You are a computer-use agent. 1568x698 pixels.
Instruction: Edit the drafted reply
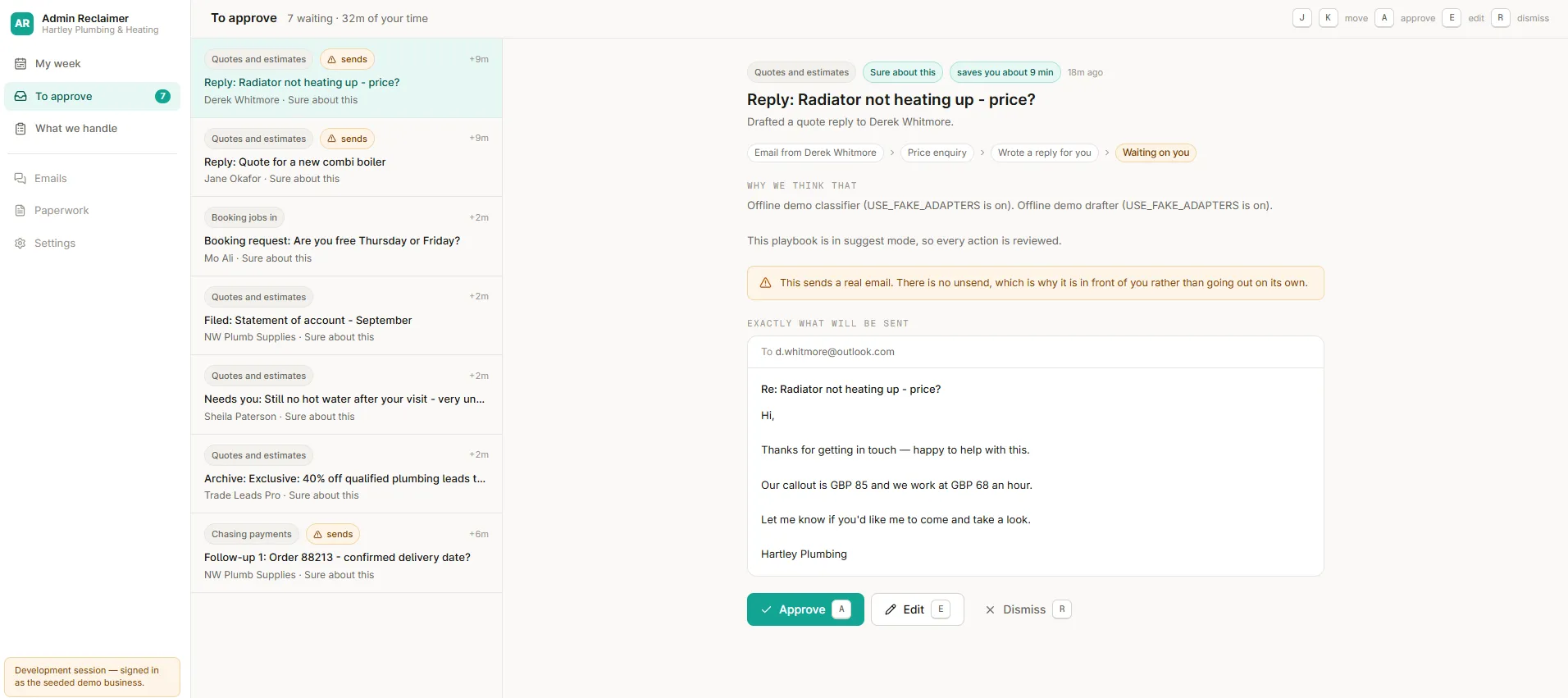coord(917,609)
